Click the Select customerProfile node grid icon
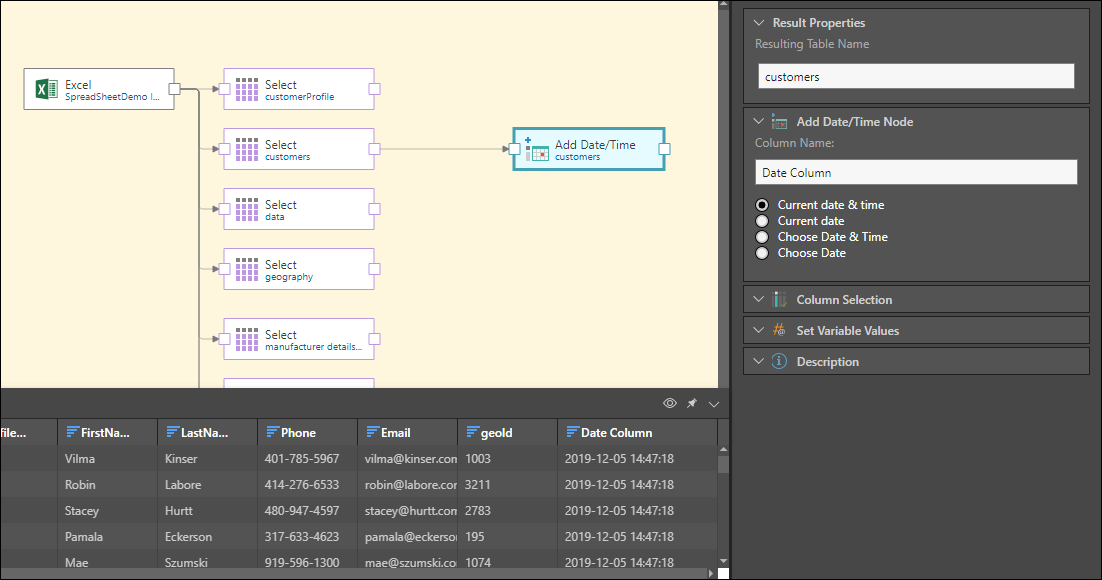The image size is (1102, 580). [x=246, y=89]
